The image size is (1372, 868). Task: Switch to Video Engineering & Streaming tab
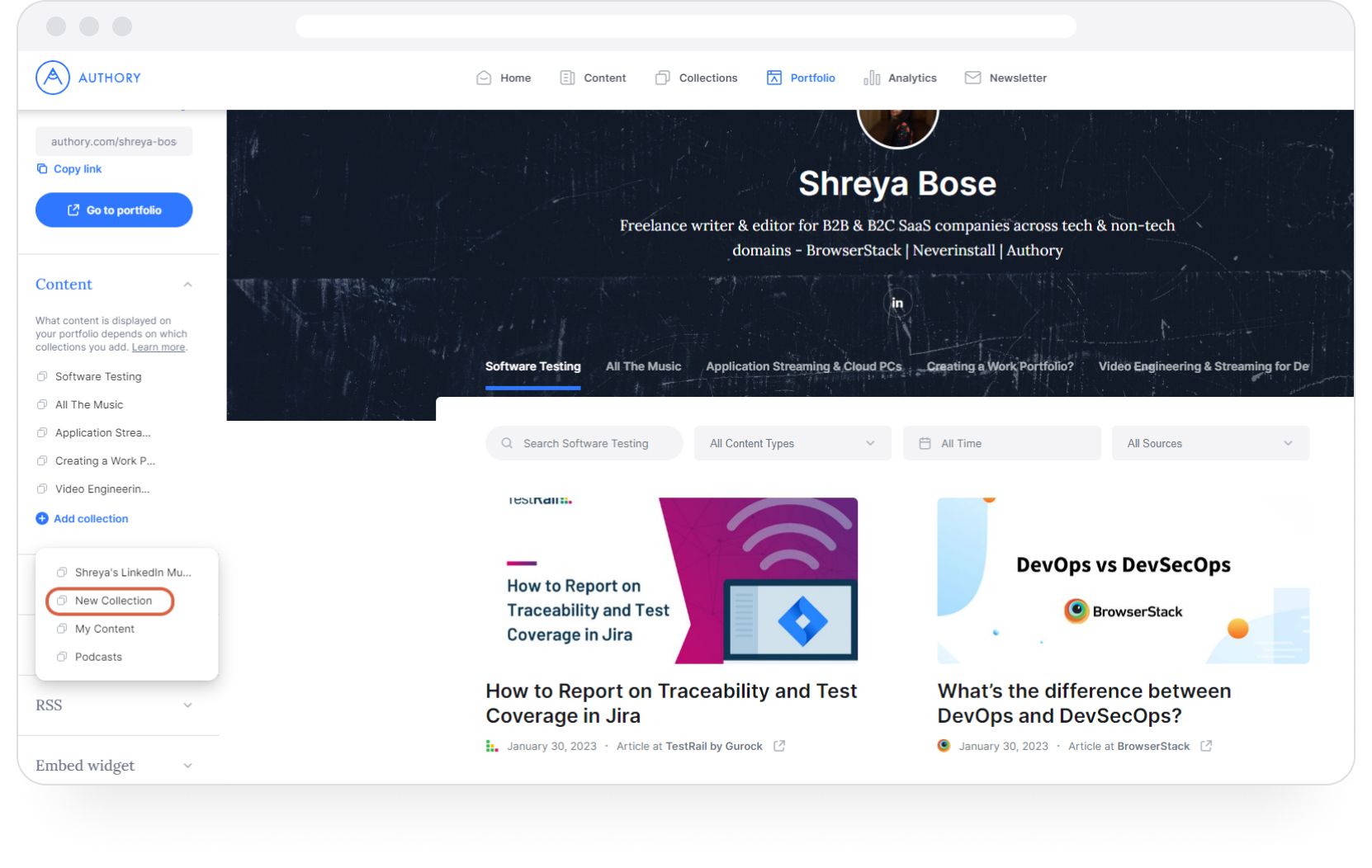pyautogui.click(x=1204, y=366)
